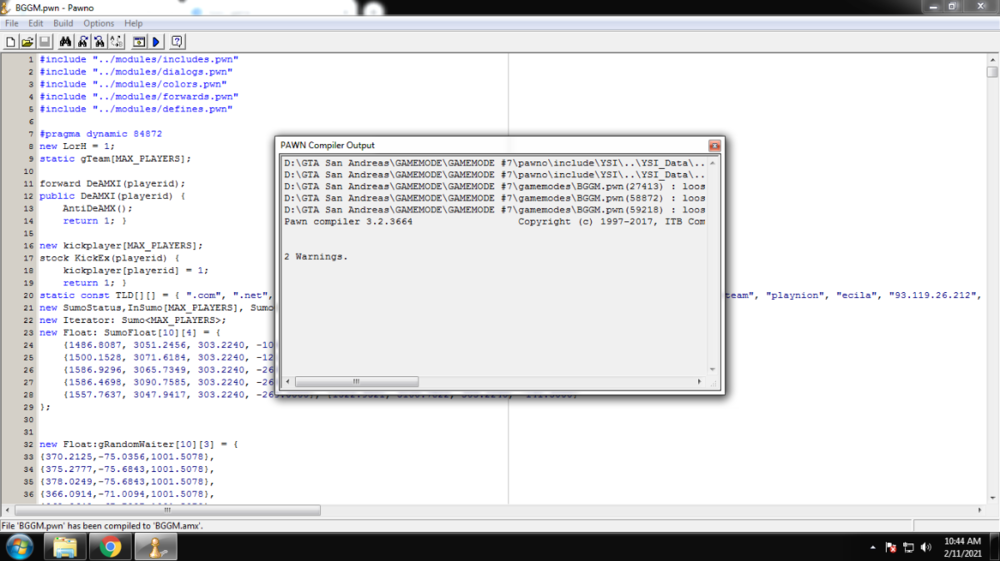This screenshot has width=1000, height=561.
Task: Open the Options menu
Action: point(98,23)
